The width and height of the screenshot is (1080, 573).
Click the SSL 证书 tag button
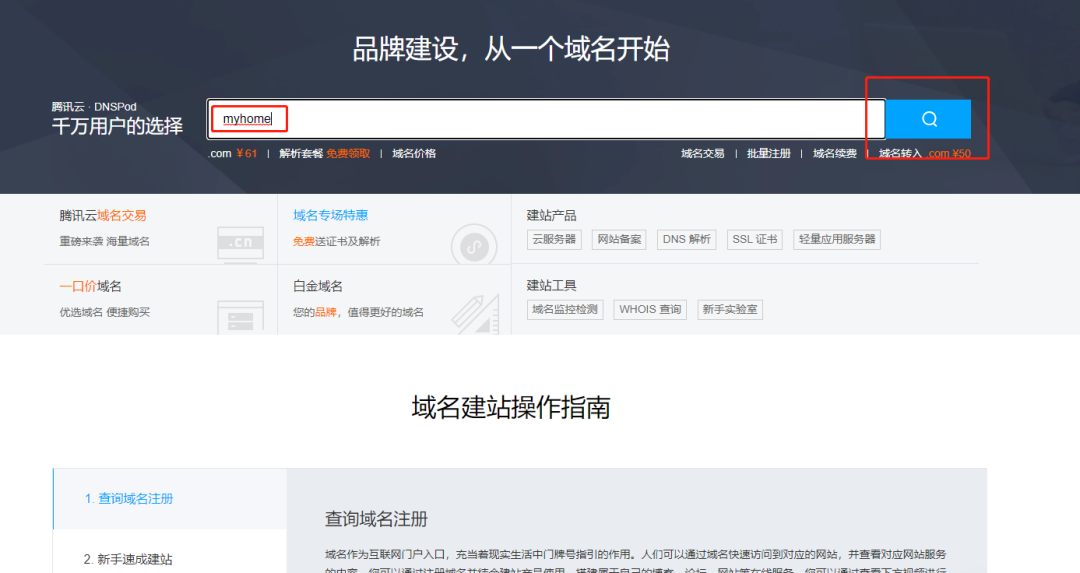(755, 240)
